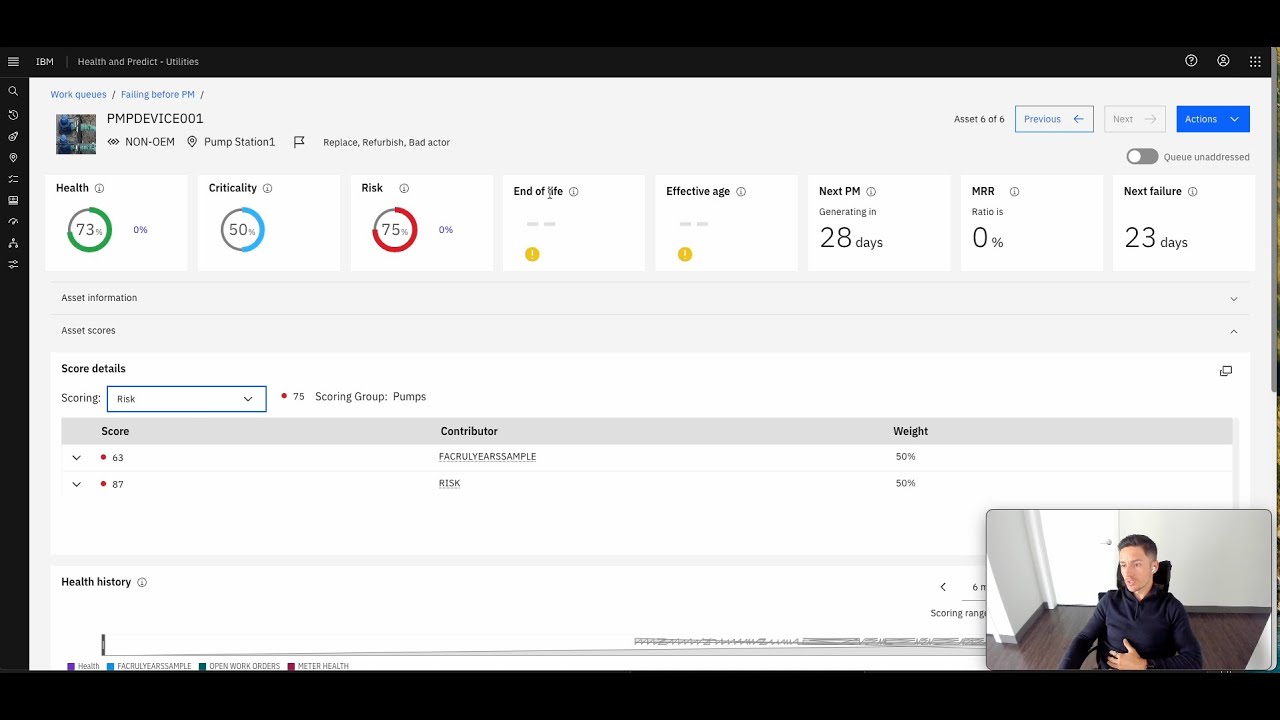Open the help question-mark icon
Image resolution: width=1280 pixels, height=720 pixels.
pos(1191,61)
